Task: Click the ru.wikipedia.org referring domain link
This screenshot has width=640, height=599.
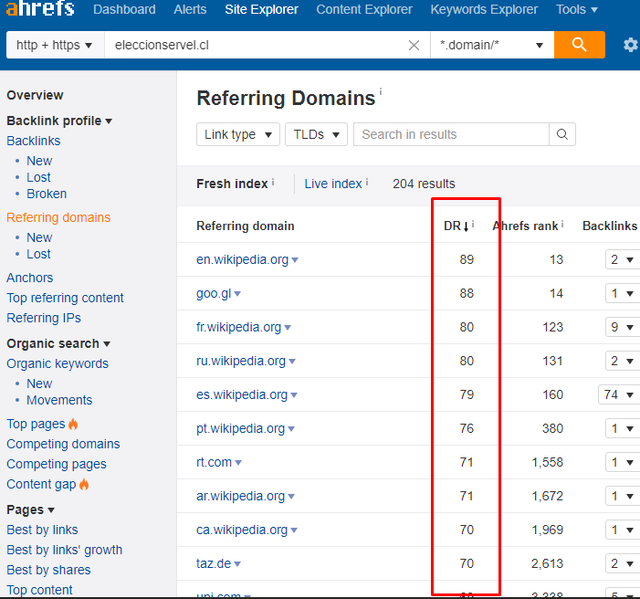Action: [x=241, y=361]
